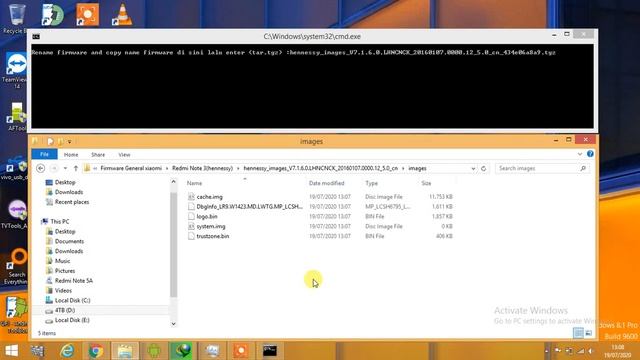This screenshot has height=360, width=640.
Task: Click the volume icon in system tray
Action: 591,351
